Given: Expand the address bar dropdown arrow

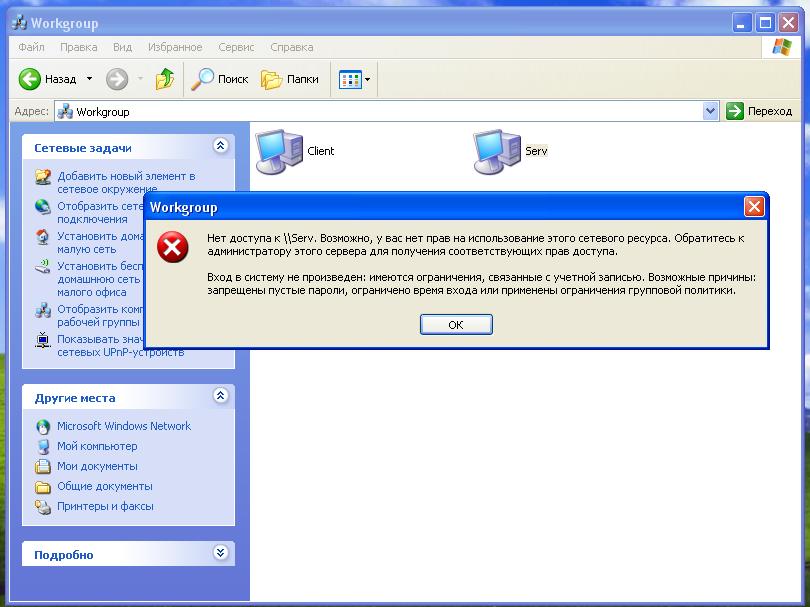Looking at the screenshot, I should pyautogui.click(x=710, y=111).
